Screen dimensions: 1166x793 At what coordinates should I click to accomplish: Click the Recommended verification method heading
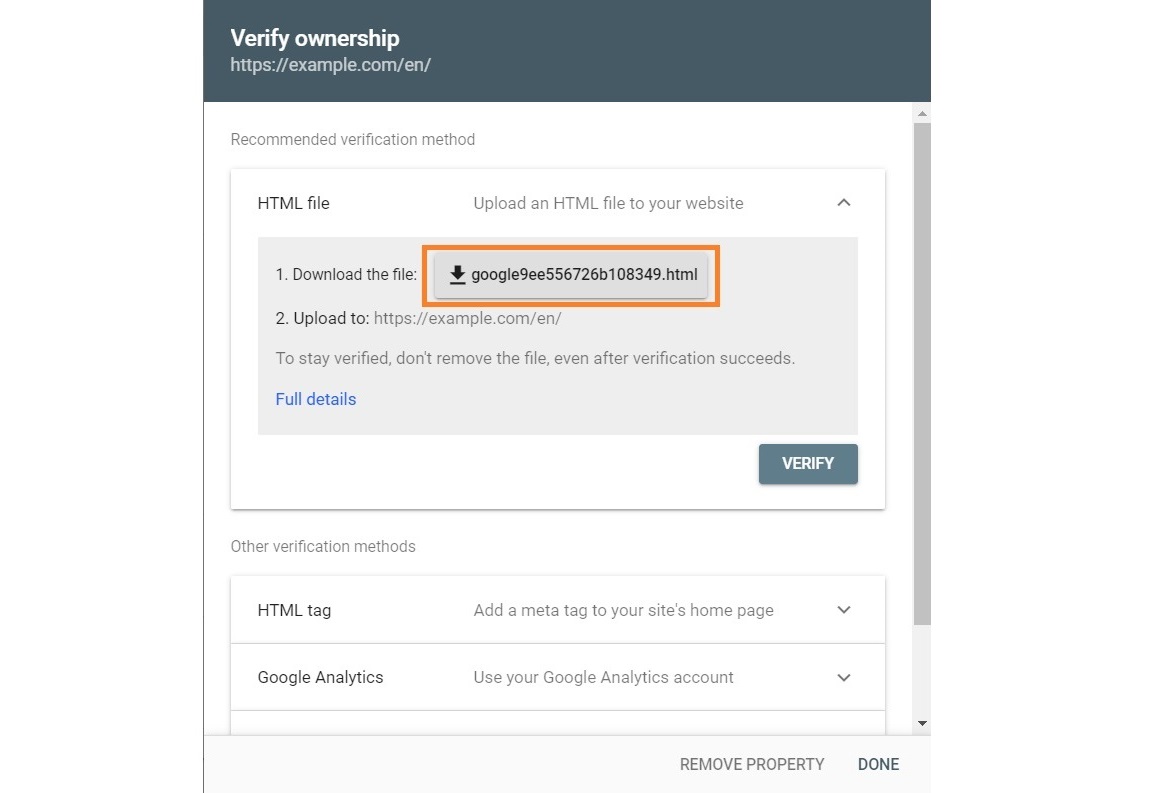(352, 139)
